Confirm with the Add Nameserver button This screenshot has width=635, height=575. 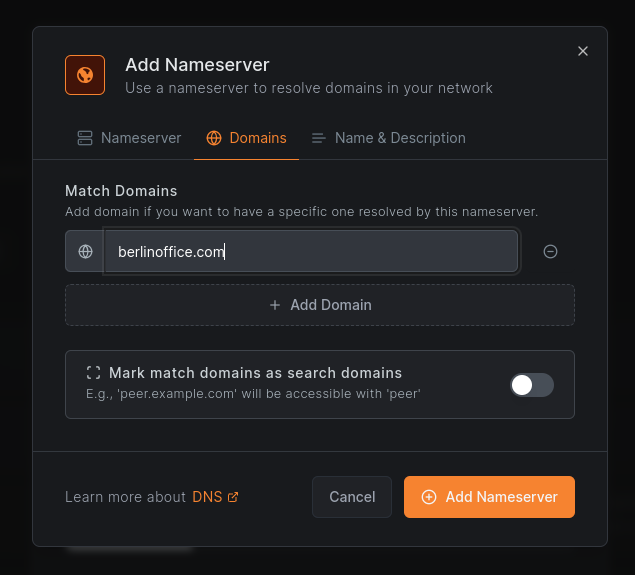pyautogui.click(x=489, y=497)
